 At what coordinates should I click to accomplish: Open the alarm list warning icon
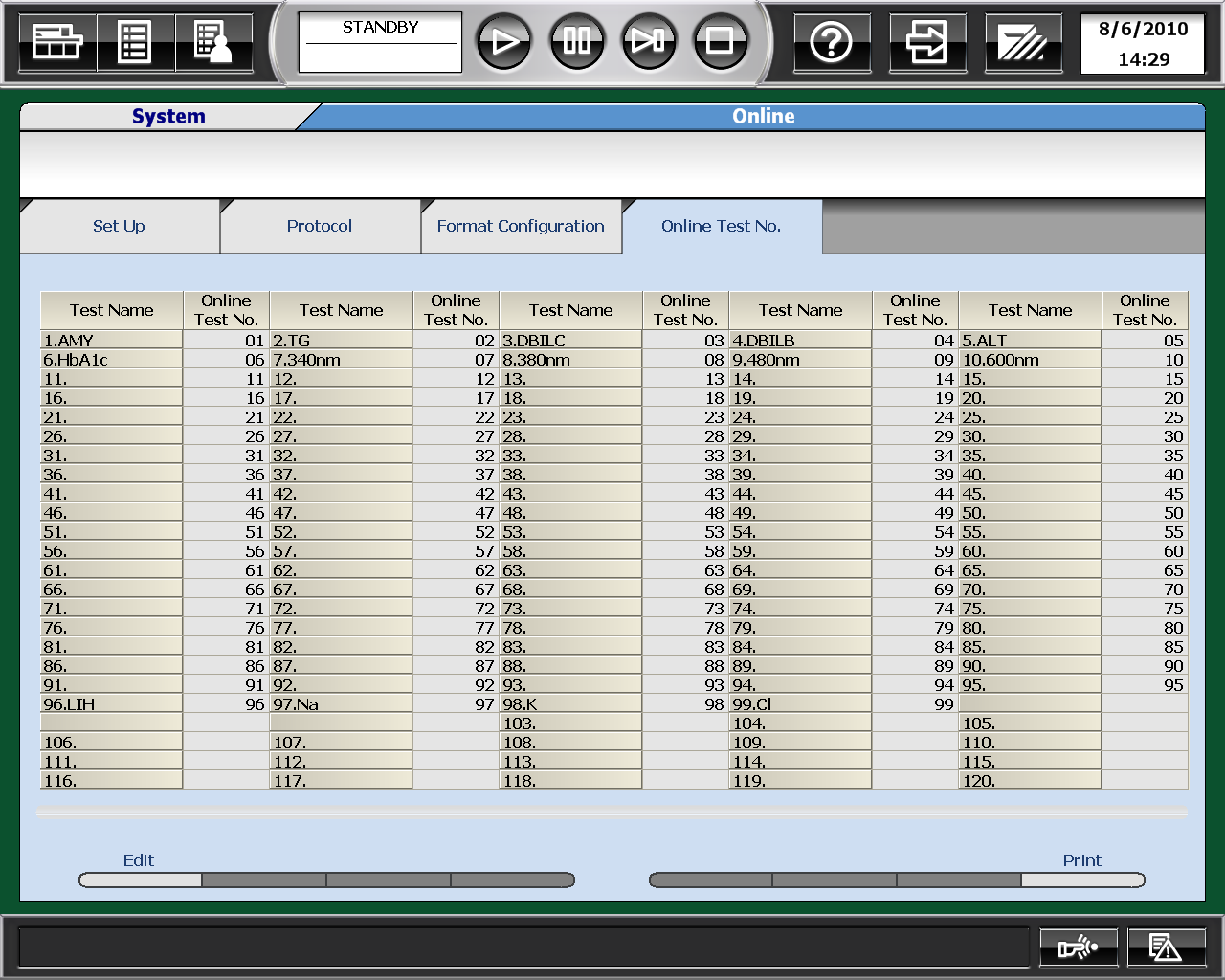[1166, 947]
